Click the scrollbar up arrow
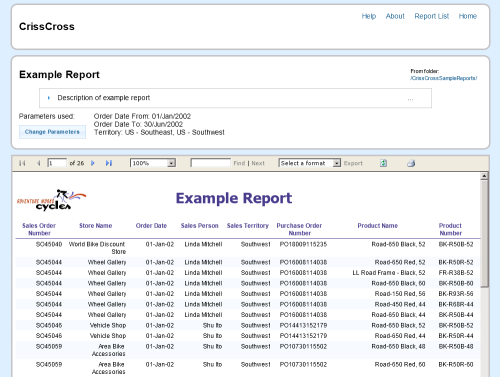The height and width of the screenshot is (377, 500). (x=485, y=176)
